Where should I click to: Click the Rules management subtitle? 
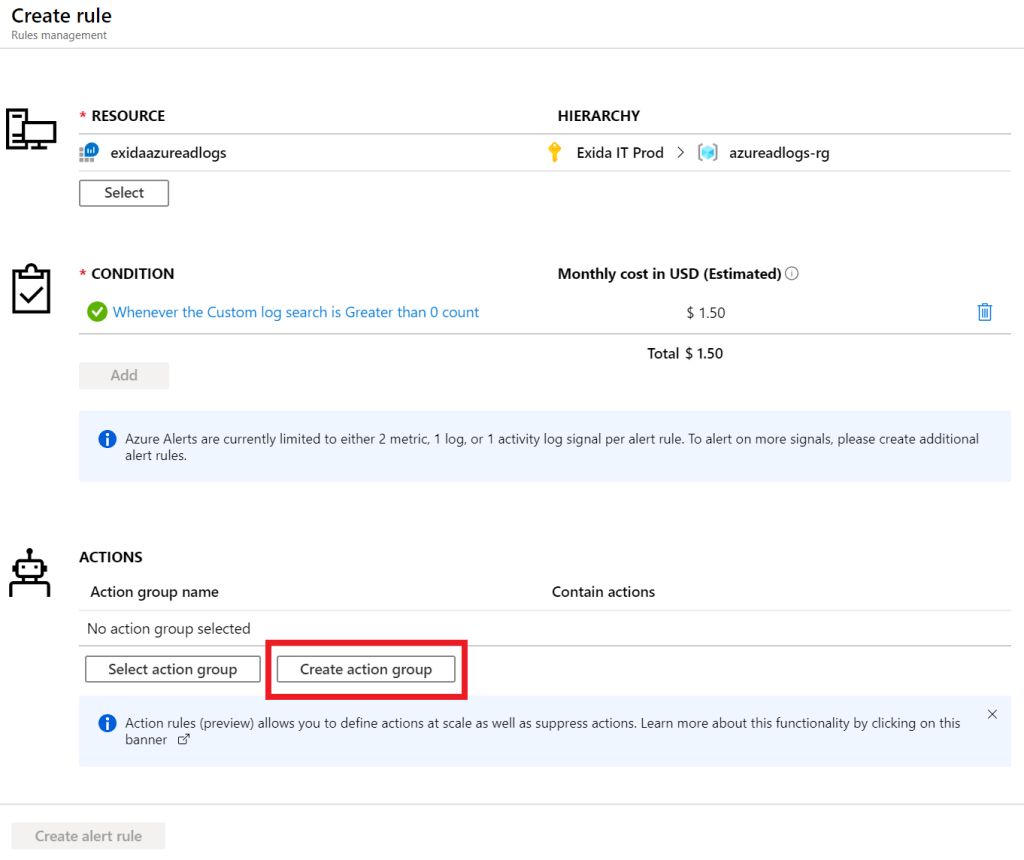(x=58, y=35)
